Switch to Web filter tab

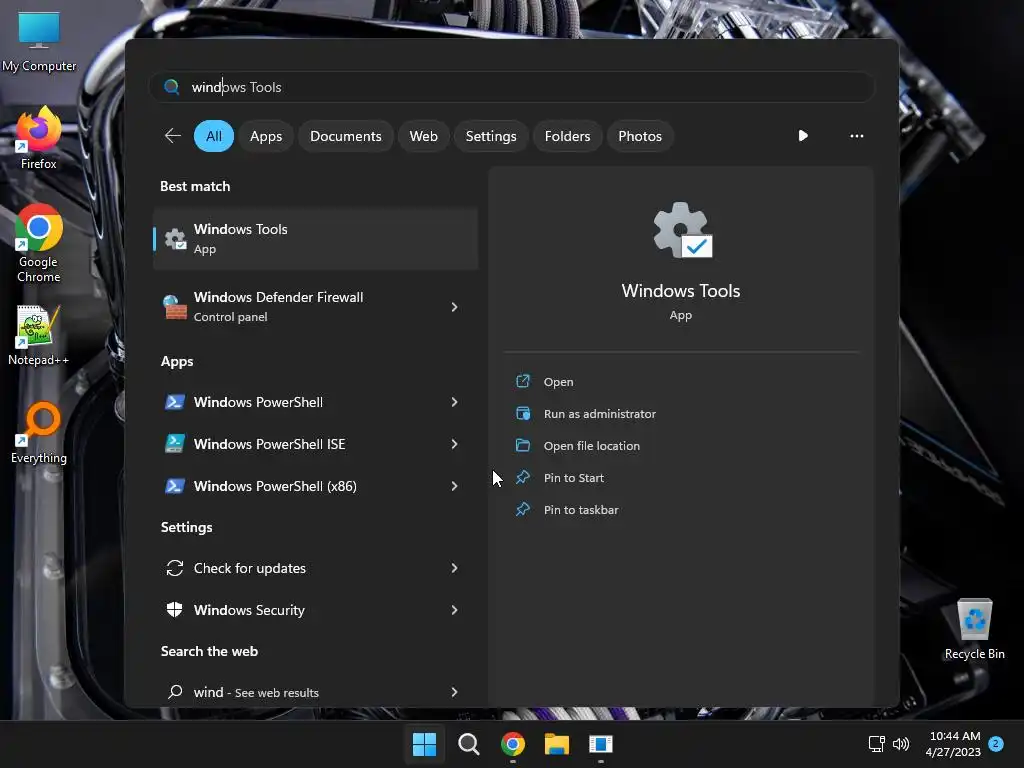[x=423, y=136]
